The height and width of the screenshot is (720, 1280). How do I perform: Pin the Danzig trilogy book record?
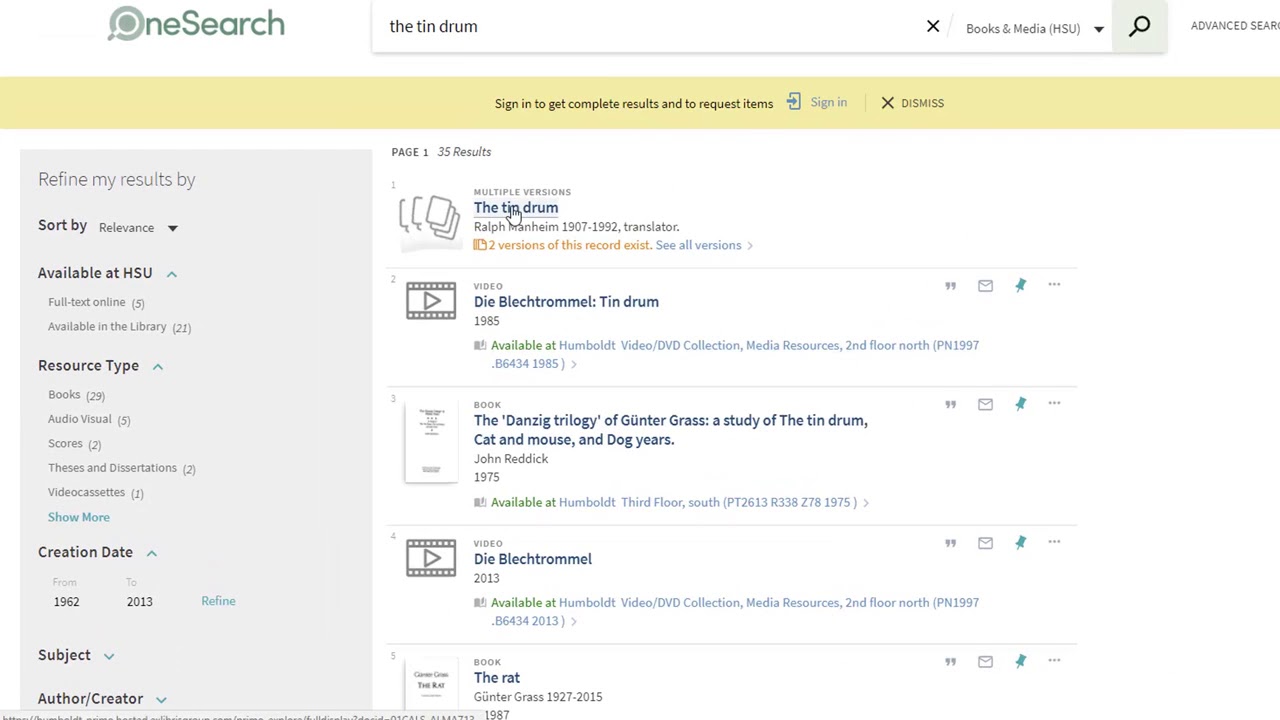point(1020,404)
